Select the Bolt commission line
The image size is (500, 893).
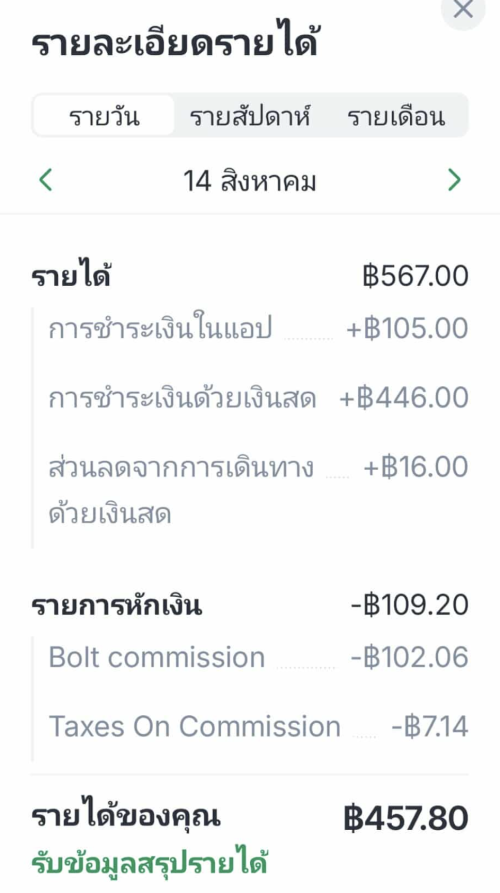[258, 657]
